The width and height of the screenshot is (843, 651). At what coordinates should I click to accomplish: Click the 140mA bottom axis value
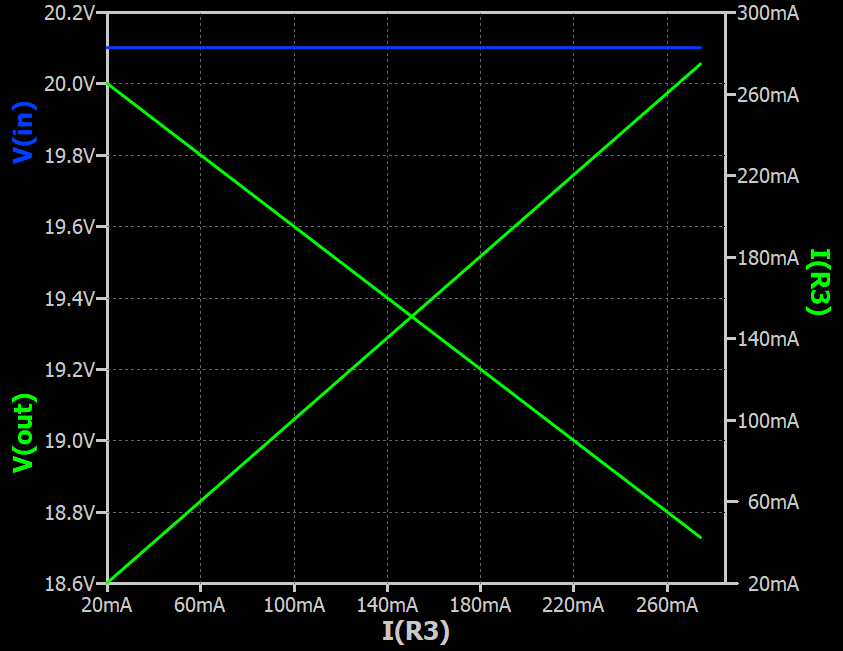(x=387, y=605)
